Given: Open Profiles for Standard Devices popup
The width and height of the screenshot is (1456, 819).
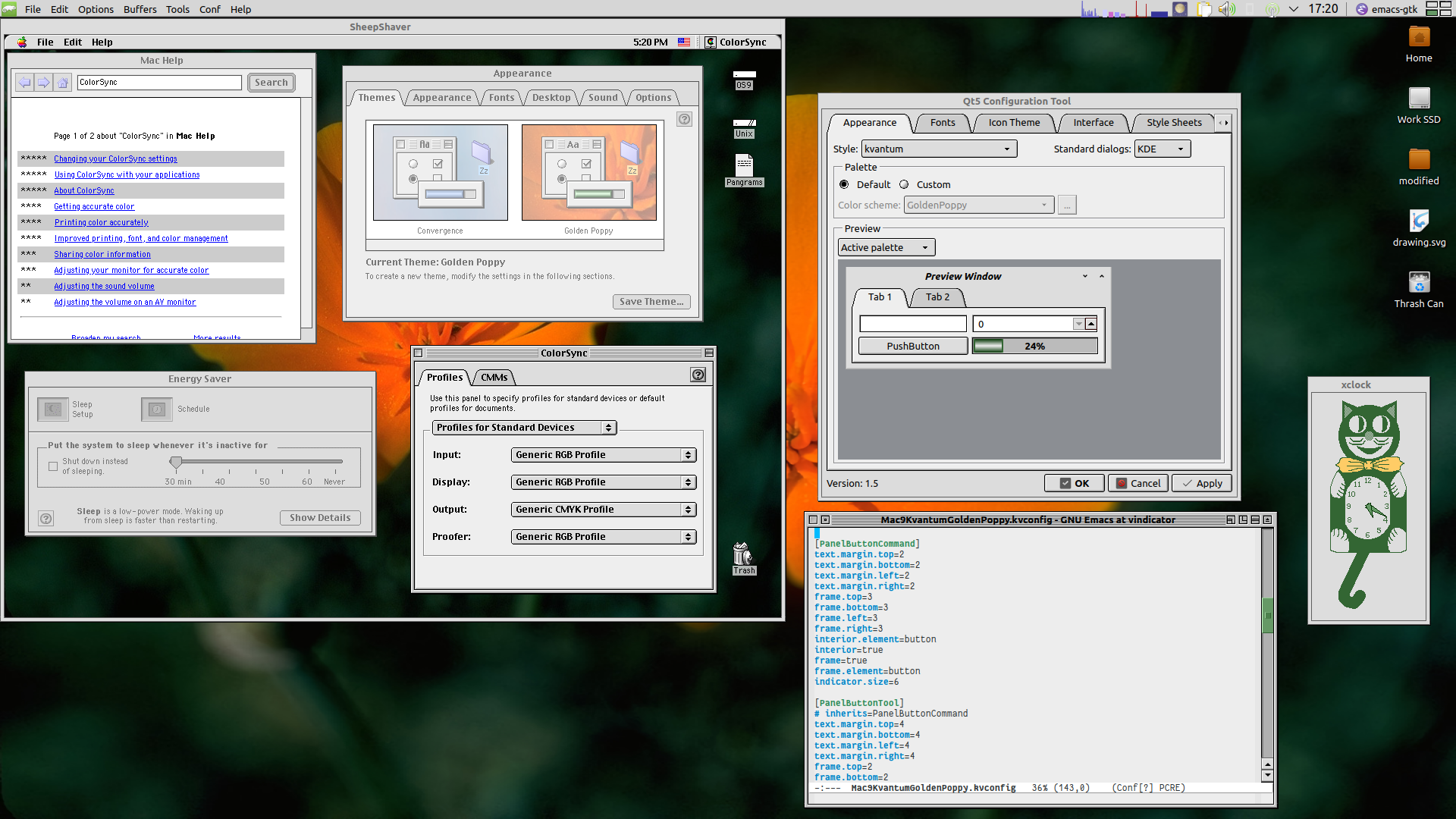Looking at the screenshot, I should 524,428.
